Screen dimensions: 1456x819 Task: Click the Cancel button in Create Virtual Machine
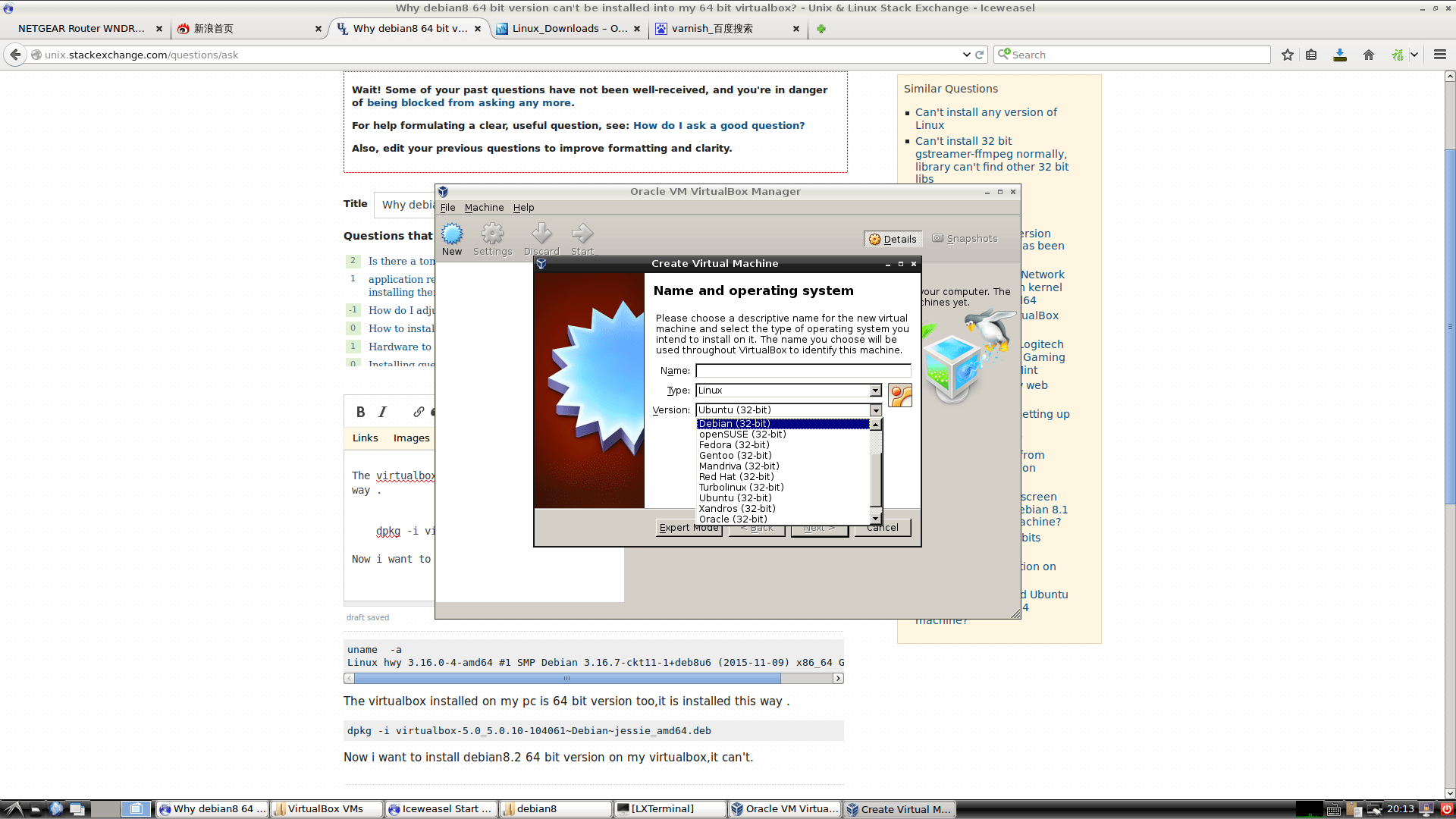pos(882,527)
